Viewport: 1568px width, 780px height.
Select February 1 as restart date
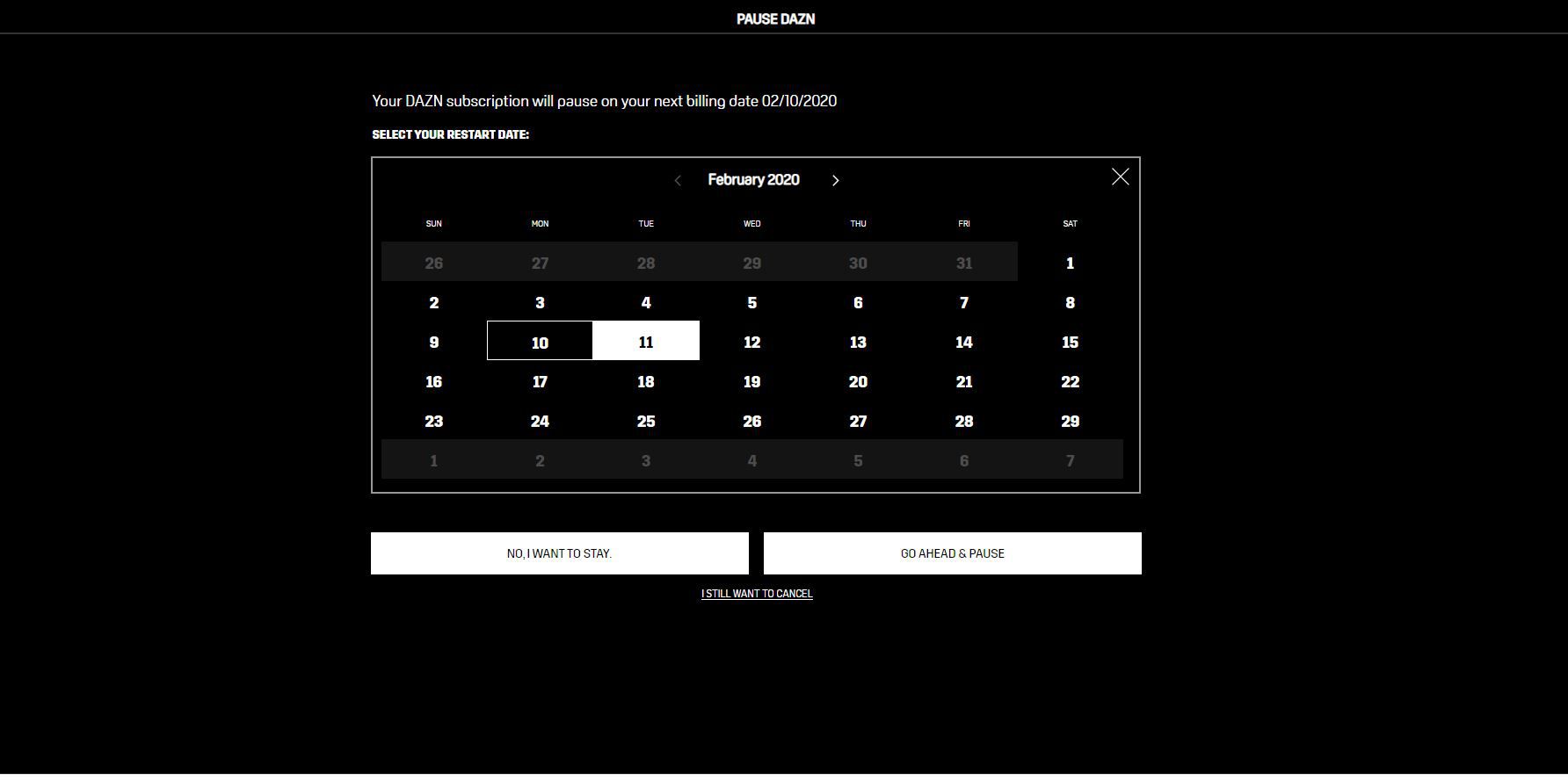coord(1070,262)
